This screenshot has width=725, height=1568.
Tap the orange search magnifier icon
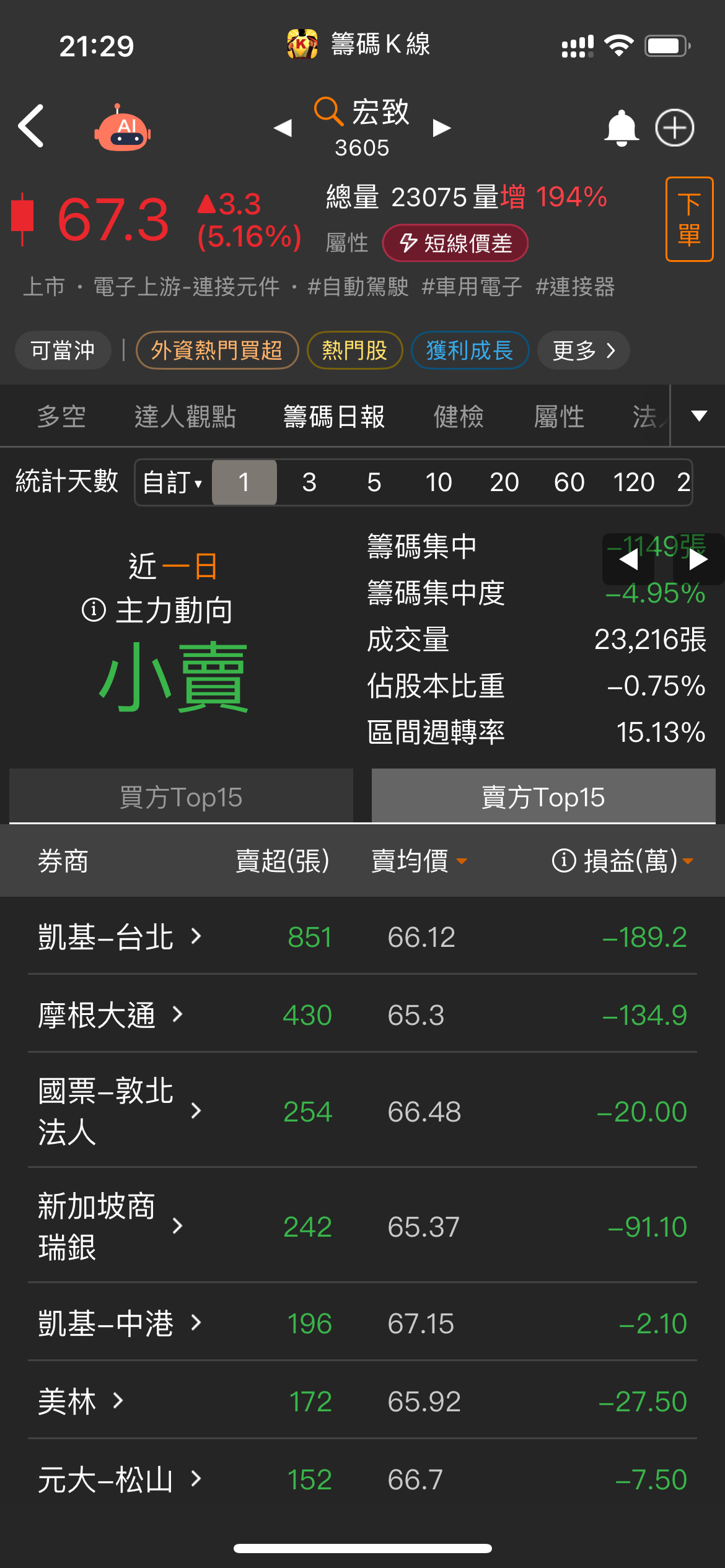click(x=328, y=112)
